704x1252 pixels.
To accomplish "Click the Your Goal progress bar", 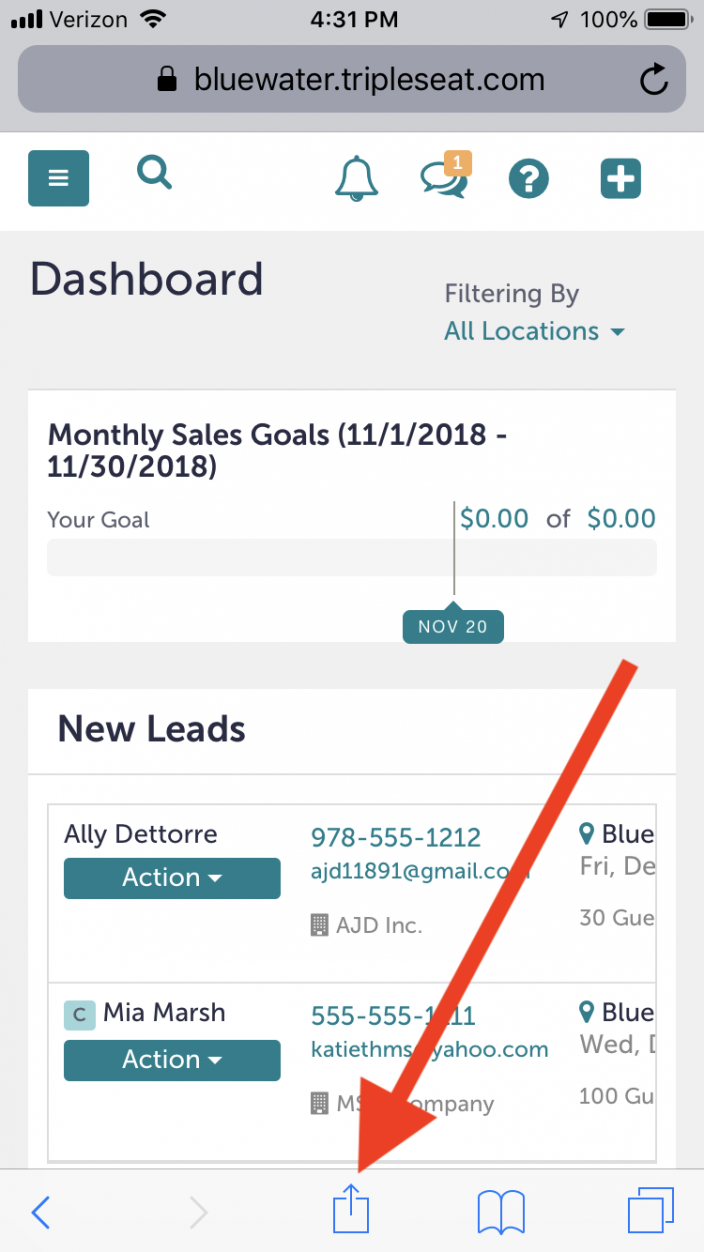I will tap(352, 558).
